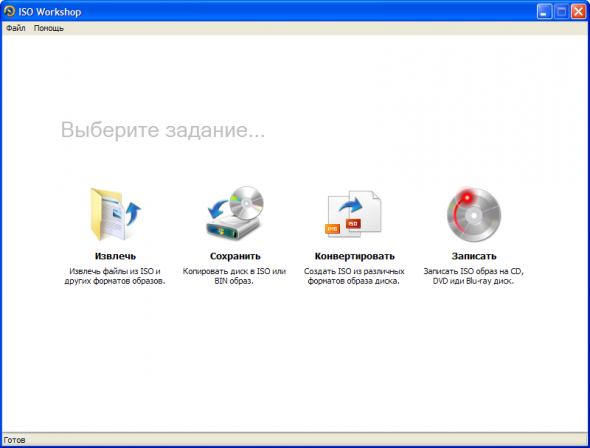Image resolution: width=590 pixels, height=448 pixels.
Task: Click text 'Создать ISO из различных форматов образа диска.'
Action: [354, 276]
